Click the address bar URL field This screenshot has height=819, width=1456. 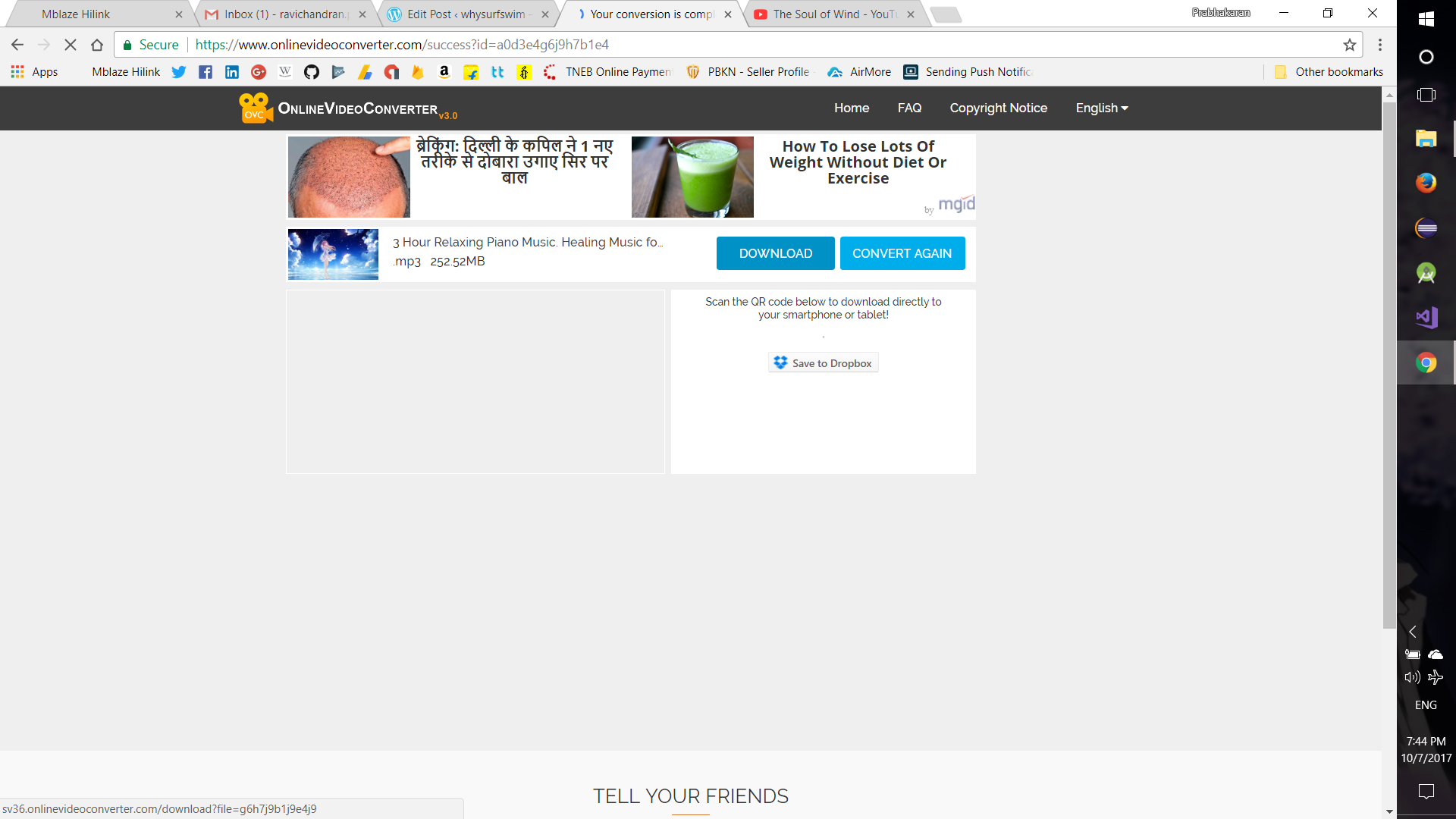682,45
